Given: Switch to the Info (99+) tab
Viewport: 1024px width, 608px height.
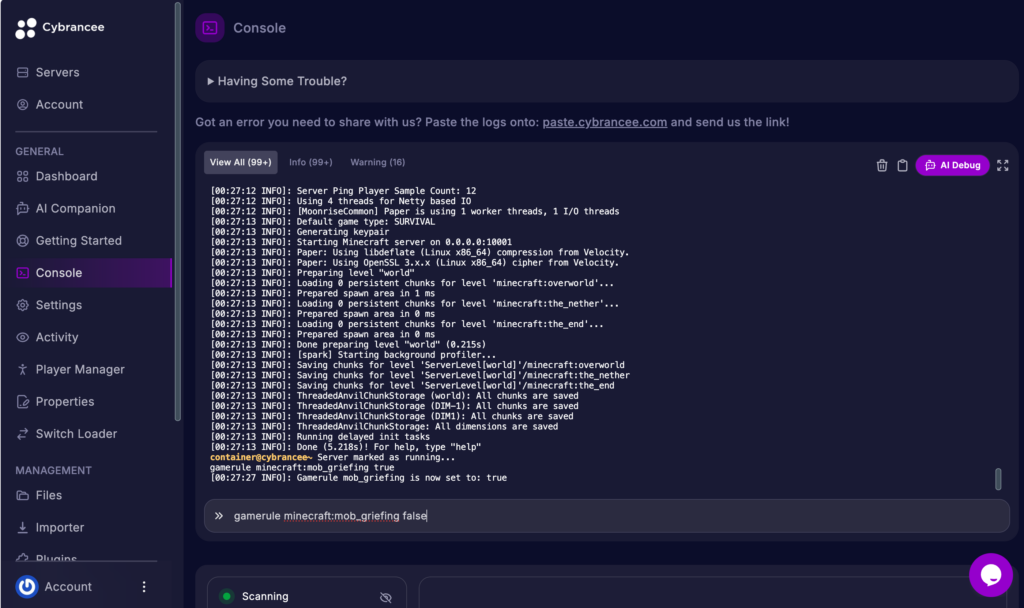Looking at the screenshot, I should pos(311,163).
